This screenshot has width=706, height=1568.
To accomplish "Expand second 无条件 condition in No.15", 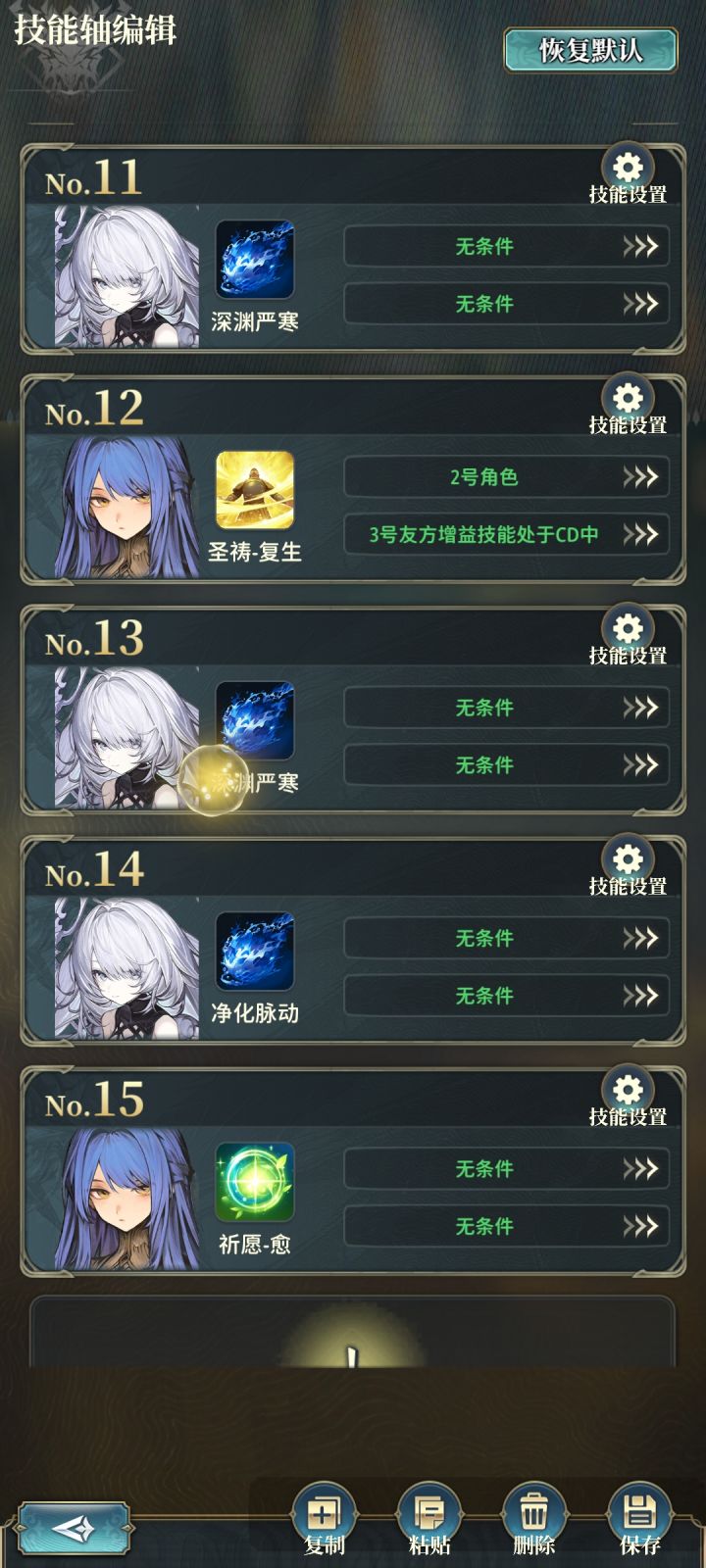I will click(x=507, y=1226).
